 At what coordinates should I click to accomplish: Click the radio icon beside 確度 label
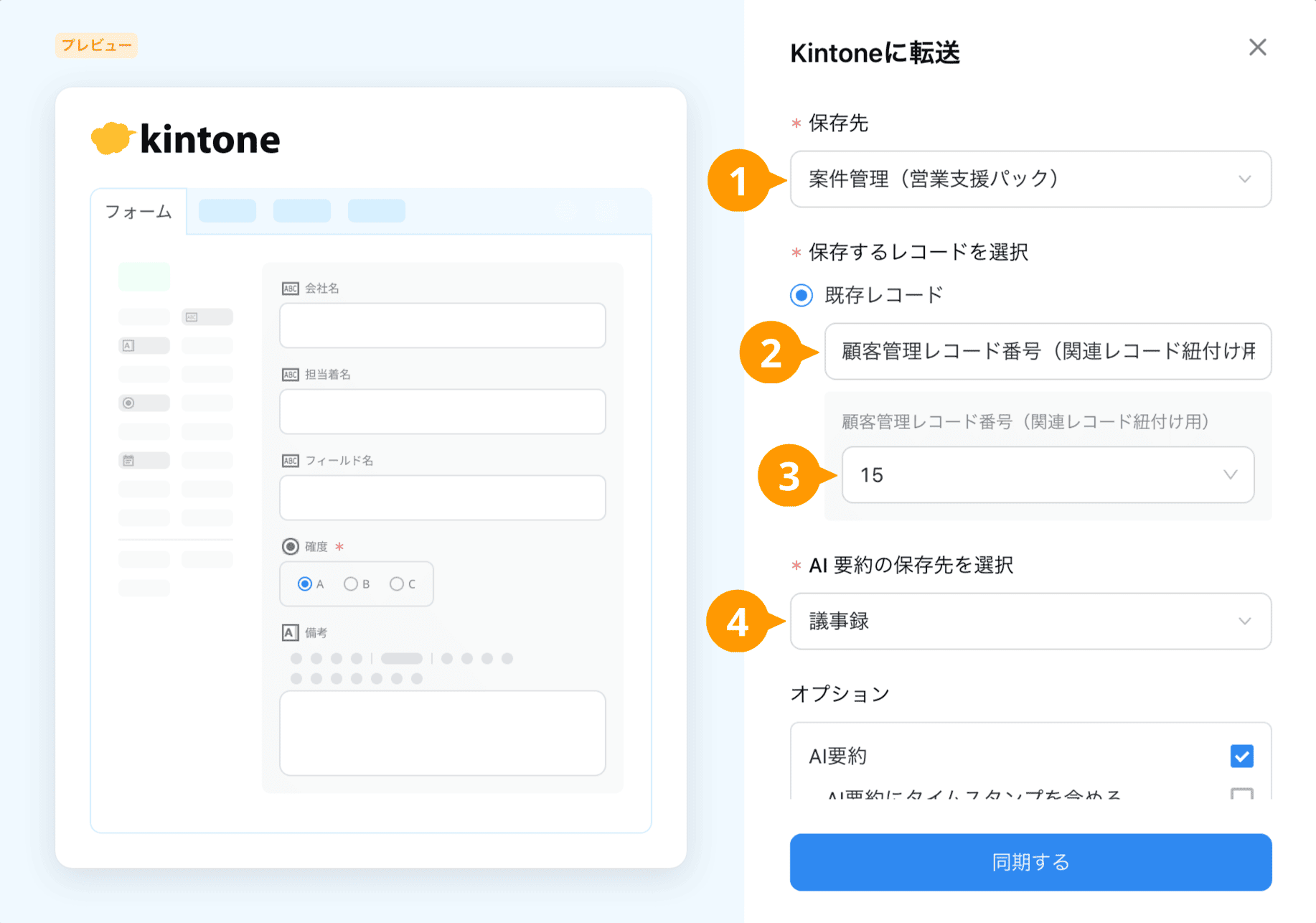tap(290, 547)
